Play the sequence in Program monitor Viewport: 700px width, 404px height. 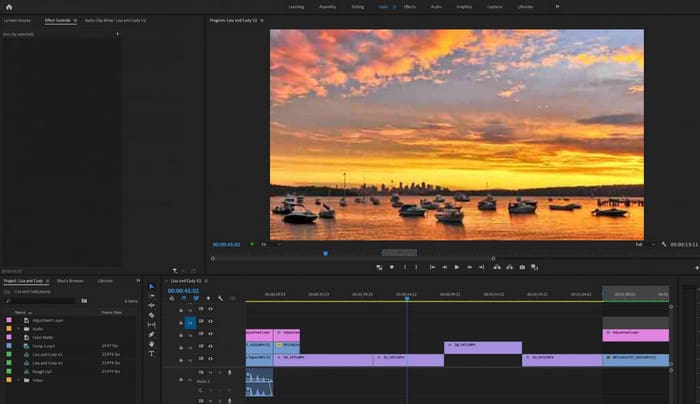[x=457, y=267]
